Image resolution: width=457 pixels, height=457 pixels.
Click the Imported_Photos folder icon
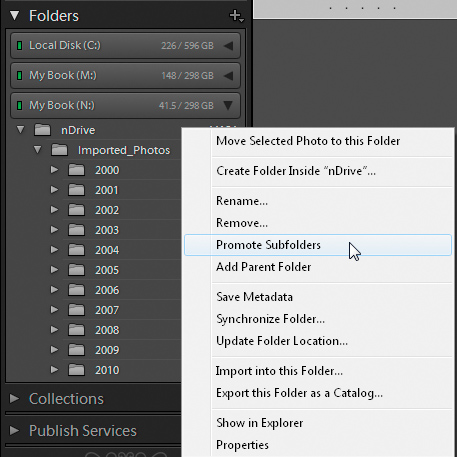pyautogui.click(x=60, y=150)
